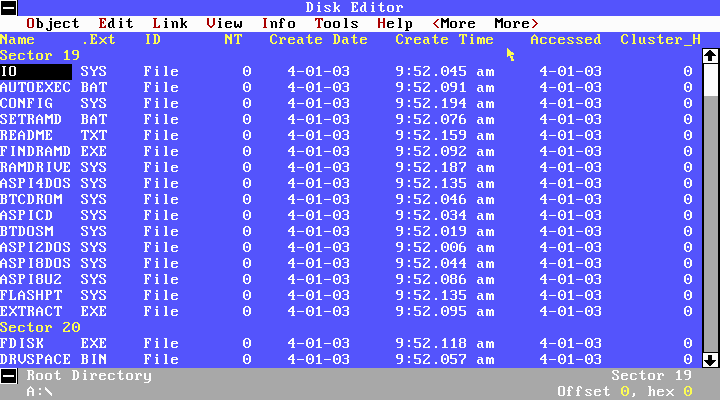Open the Tools menu
Screen dimensions: 720x400
pos(336,23)
